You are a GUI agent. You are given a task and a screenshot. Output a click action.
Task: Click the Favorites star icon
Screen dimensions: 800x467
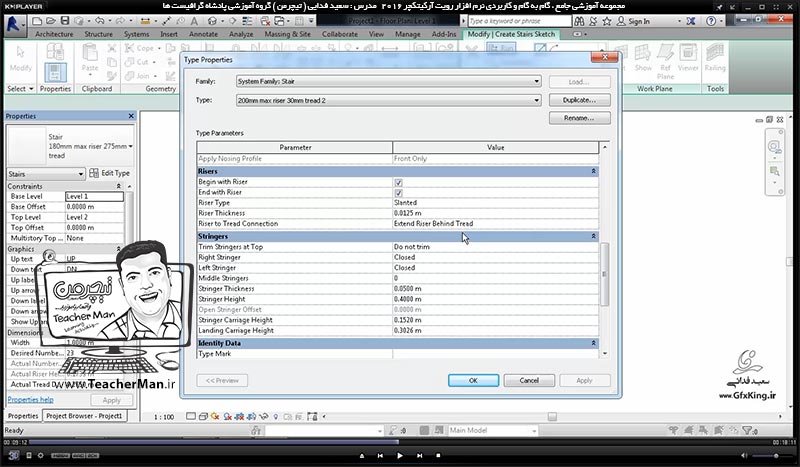[x=607, y=21]
